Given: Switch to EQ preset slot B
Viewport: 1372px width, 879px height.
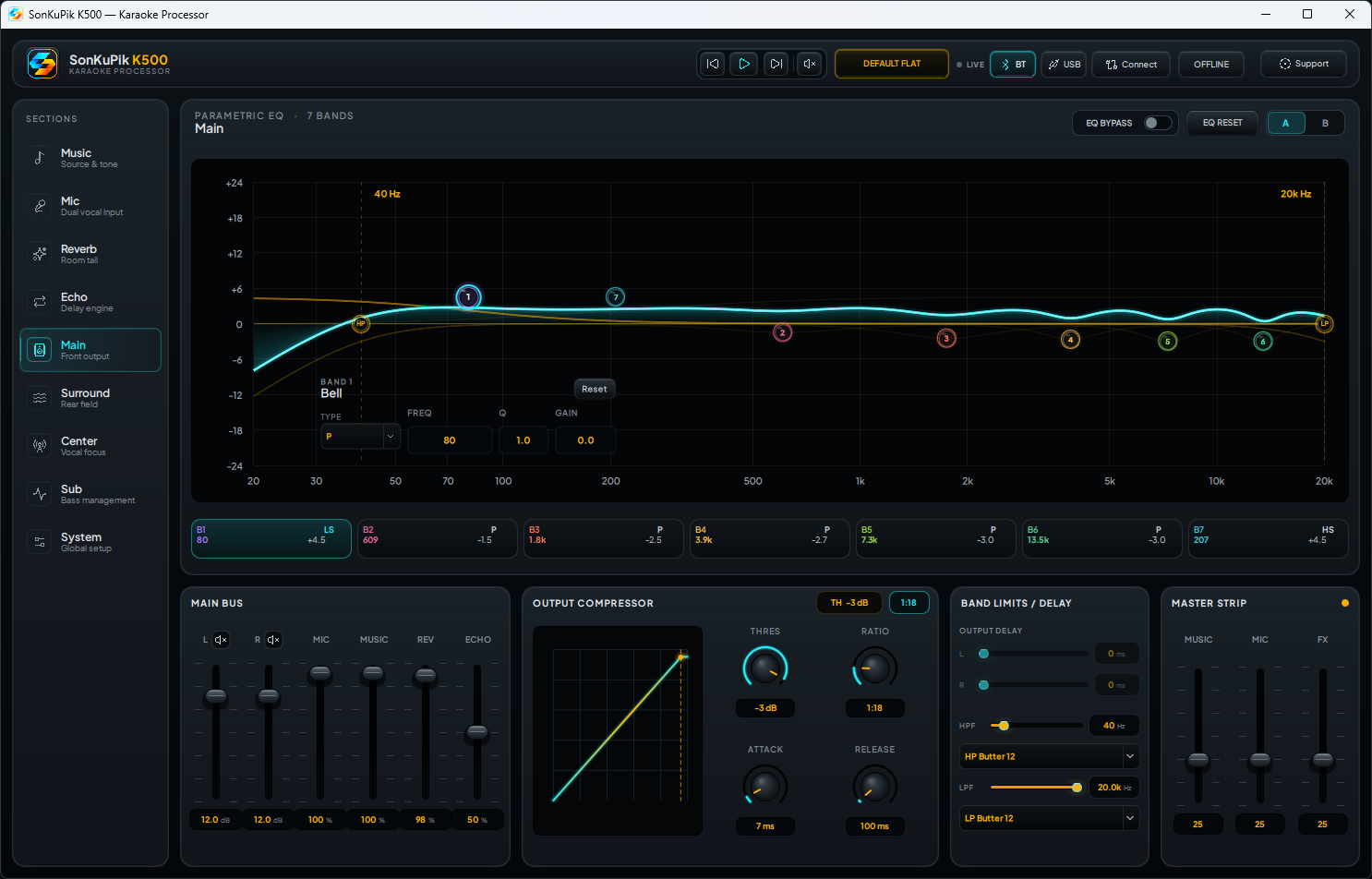Looking at the screenshot, I should tap(1325, 123).
